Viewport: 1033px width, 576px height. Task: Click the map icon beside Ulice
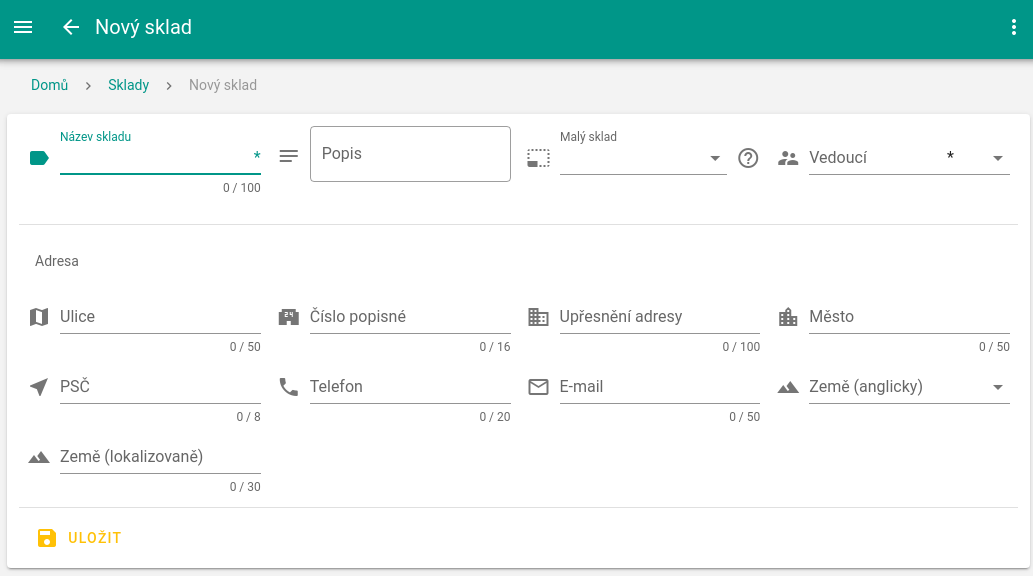pos(39,317)
